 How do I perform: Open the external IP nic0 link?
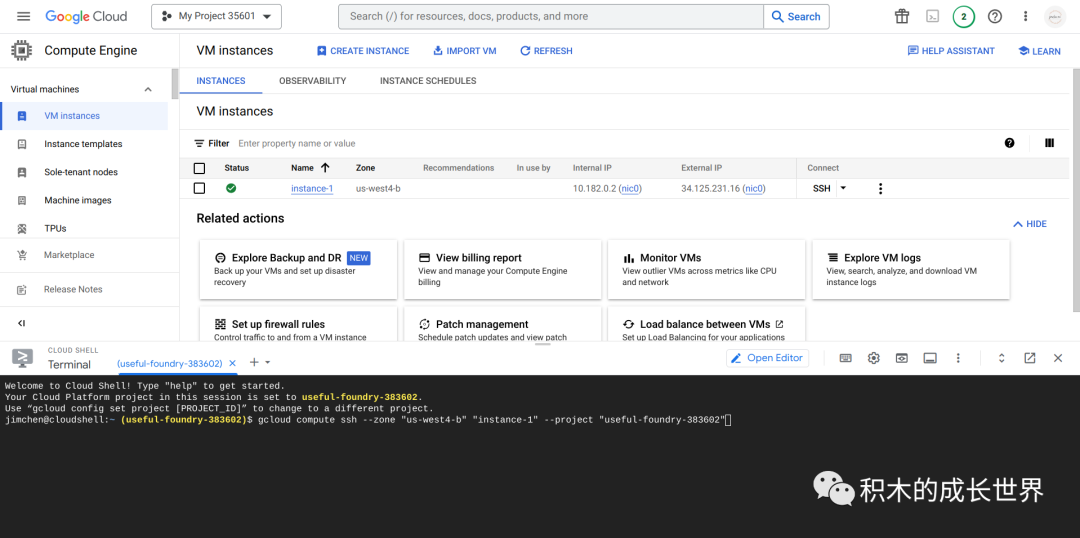[x=754, y=189]
